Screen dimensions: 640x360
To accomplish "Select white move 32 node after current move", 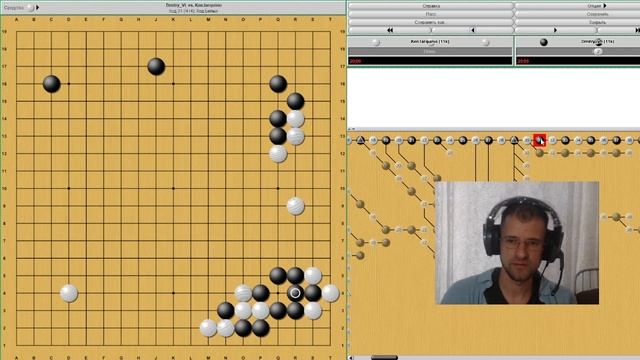I will [553, 140].
